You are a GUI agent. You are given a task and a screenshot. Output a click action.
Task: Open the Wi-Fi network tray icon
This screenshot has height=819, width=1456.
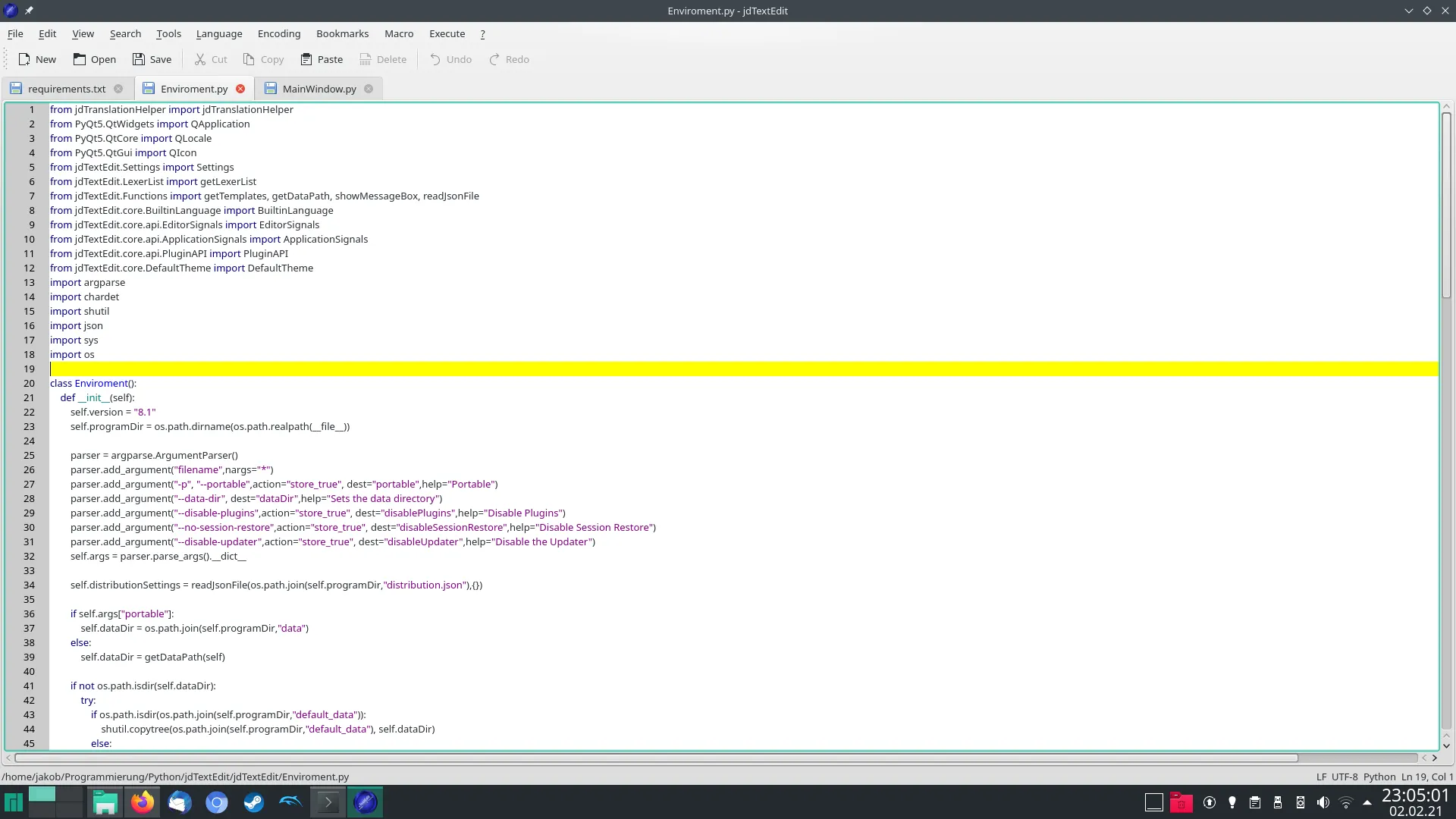[x=1346, y=802]
